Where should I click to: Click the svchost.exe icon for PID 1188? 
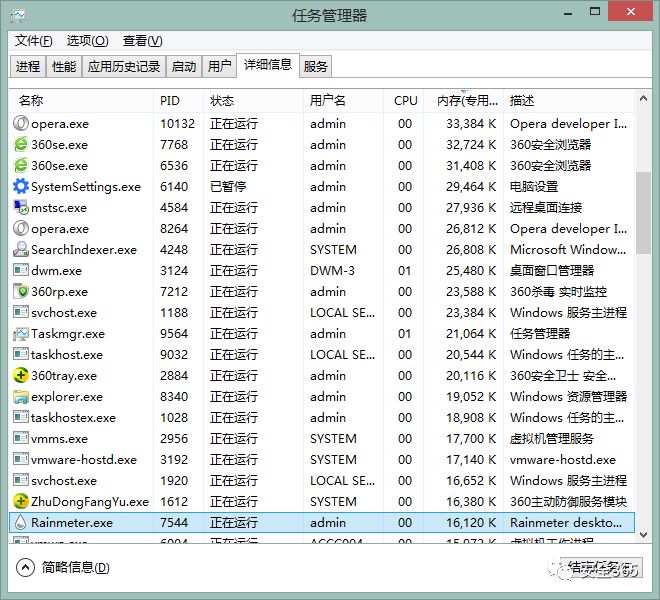click(x=21, y=312)
